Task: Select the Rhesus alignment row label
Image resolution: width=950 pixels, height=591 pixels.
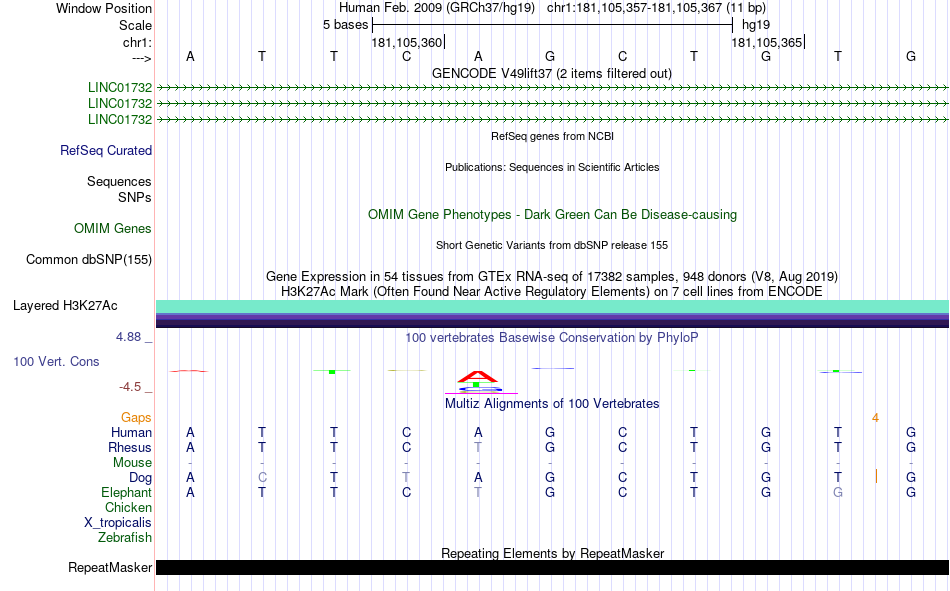Action: [130, 447]
